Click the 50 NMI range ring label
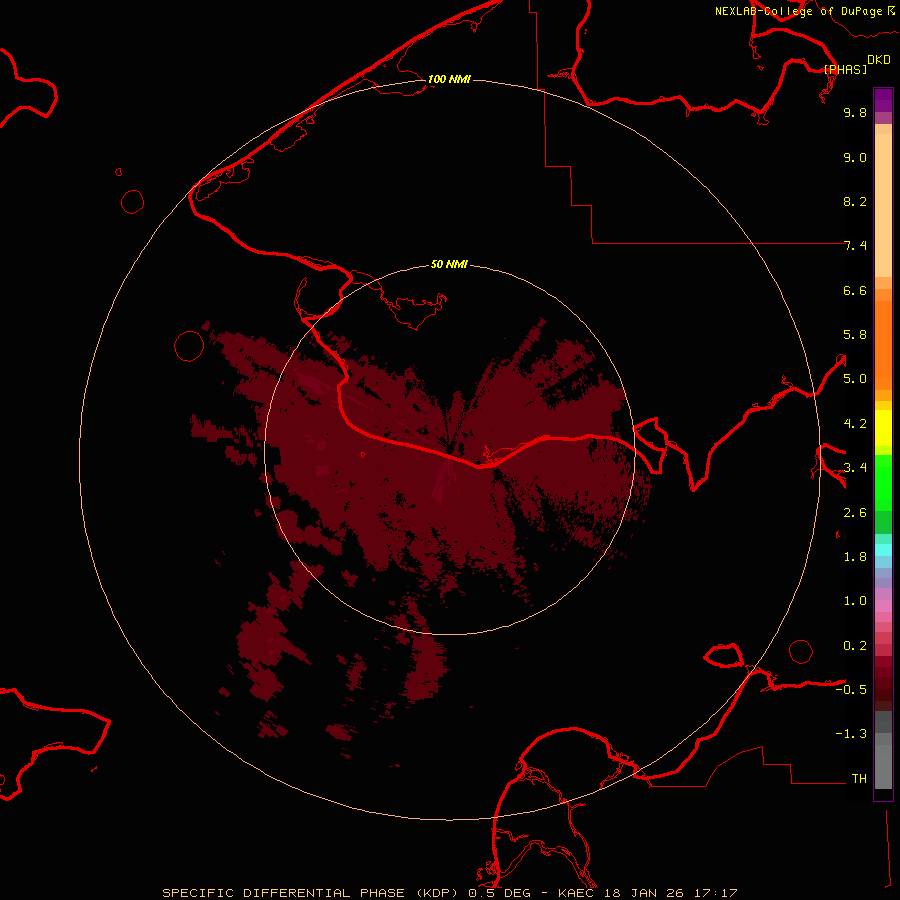 449,264
